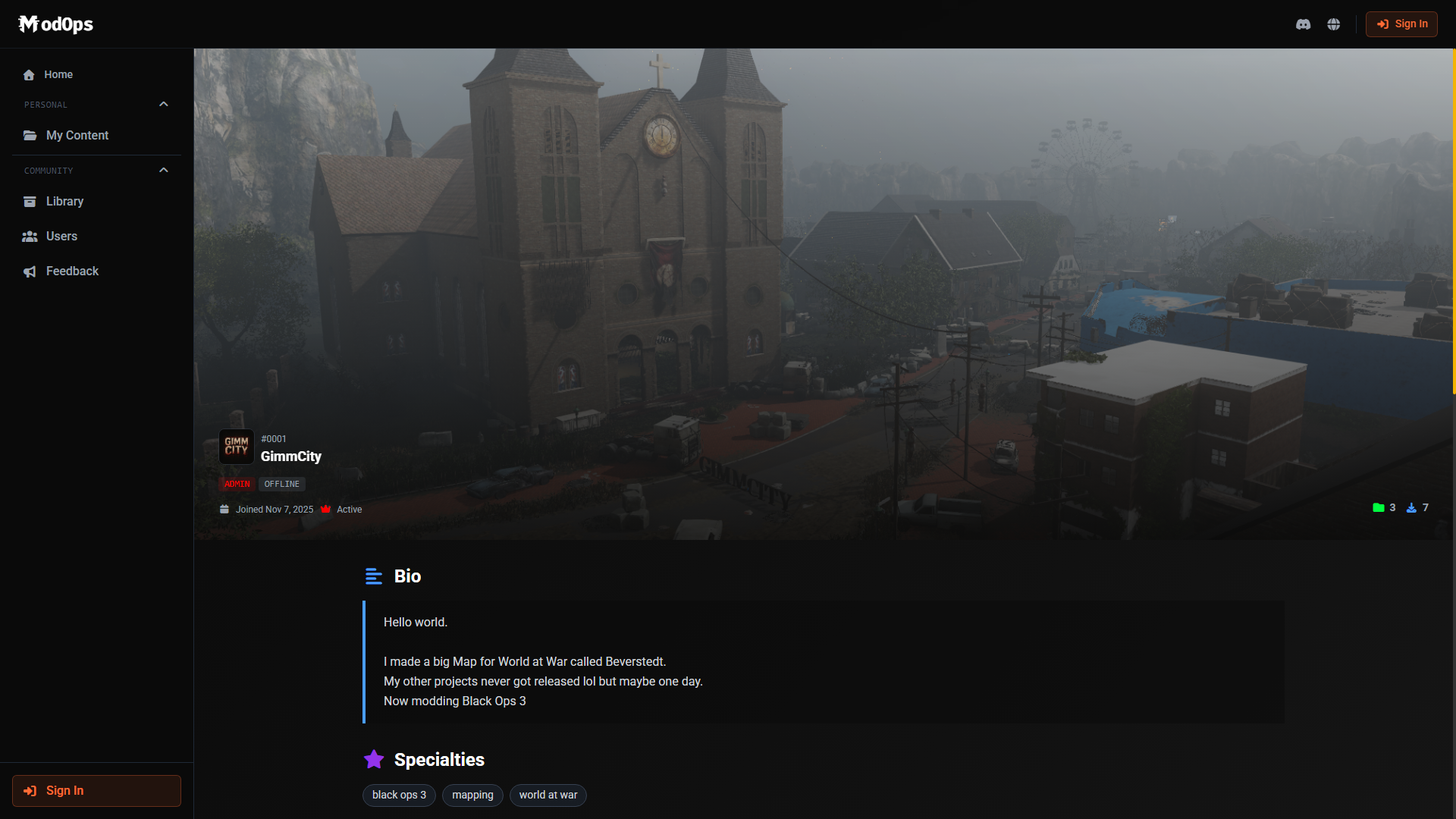The height and width of the screenshot is (819, 1456).
Task: Click the orange page scrollbar
Action: [1453, 220]
